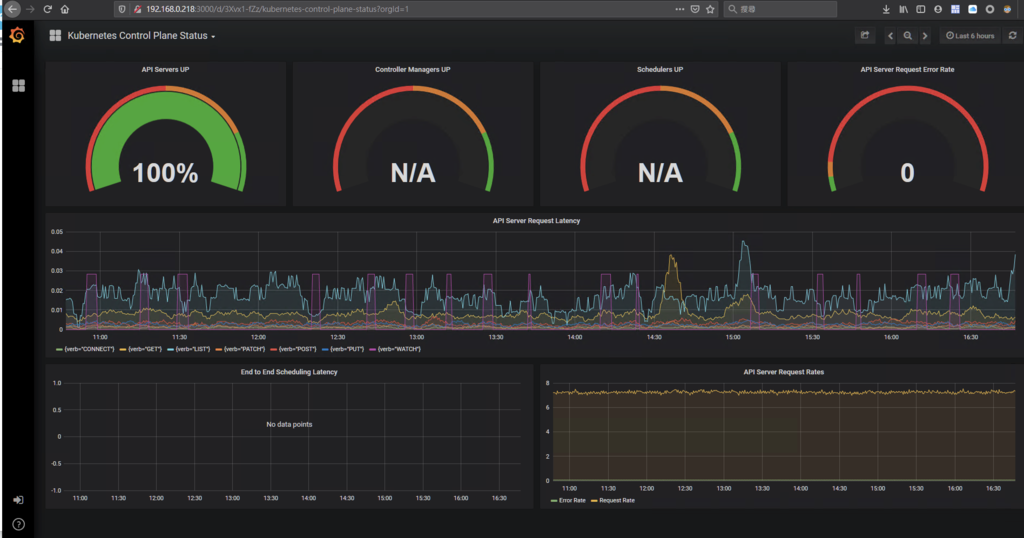Click the N/A value in Controller Managers gauge
The height and width of the screenshot is (538, 1024).
(x=413, y=173)
